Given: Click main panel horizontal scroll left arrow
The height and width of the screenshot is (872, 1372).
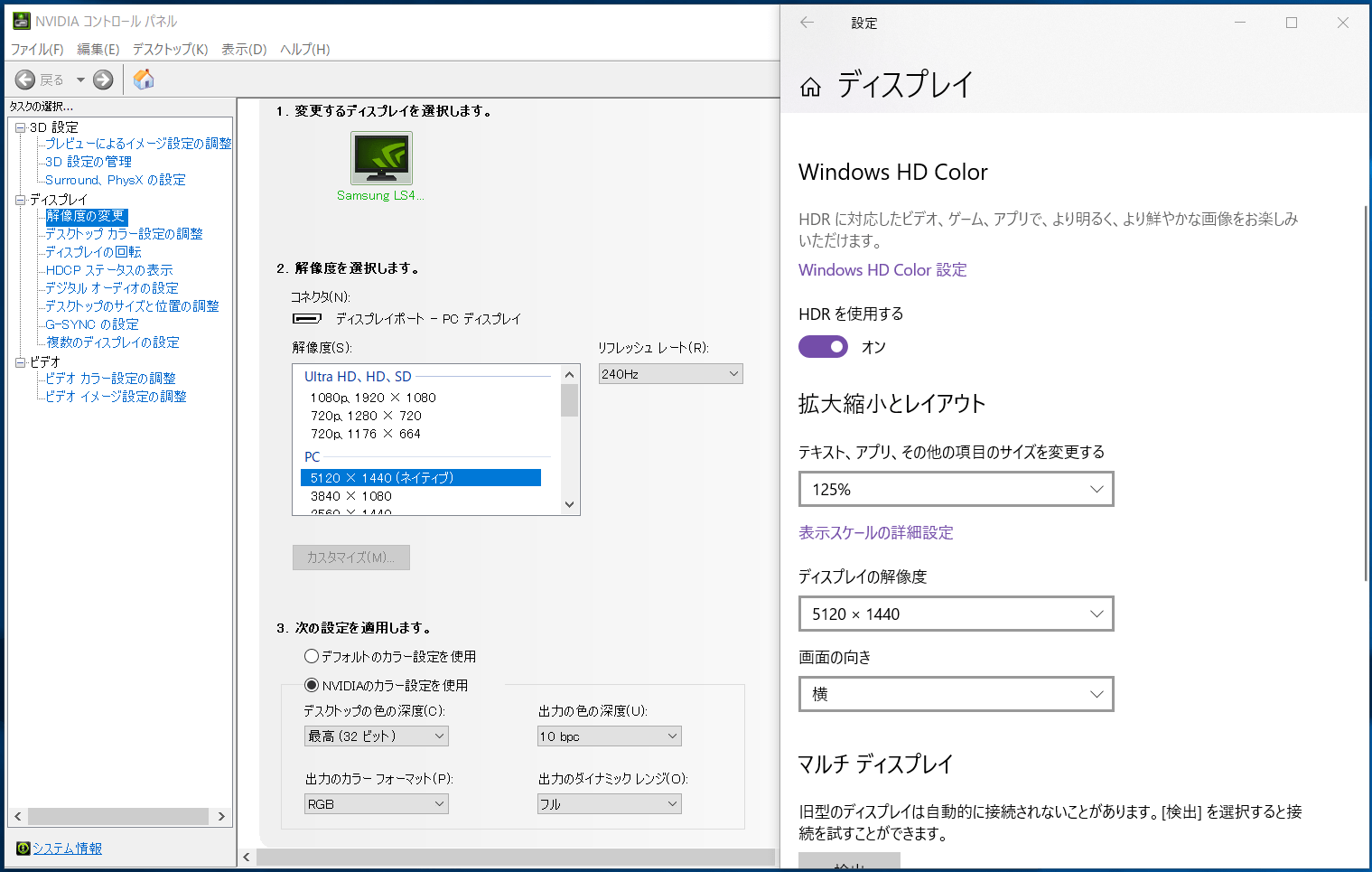Looking at the screenshot, I should pos(247,857).
